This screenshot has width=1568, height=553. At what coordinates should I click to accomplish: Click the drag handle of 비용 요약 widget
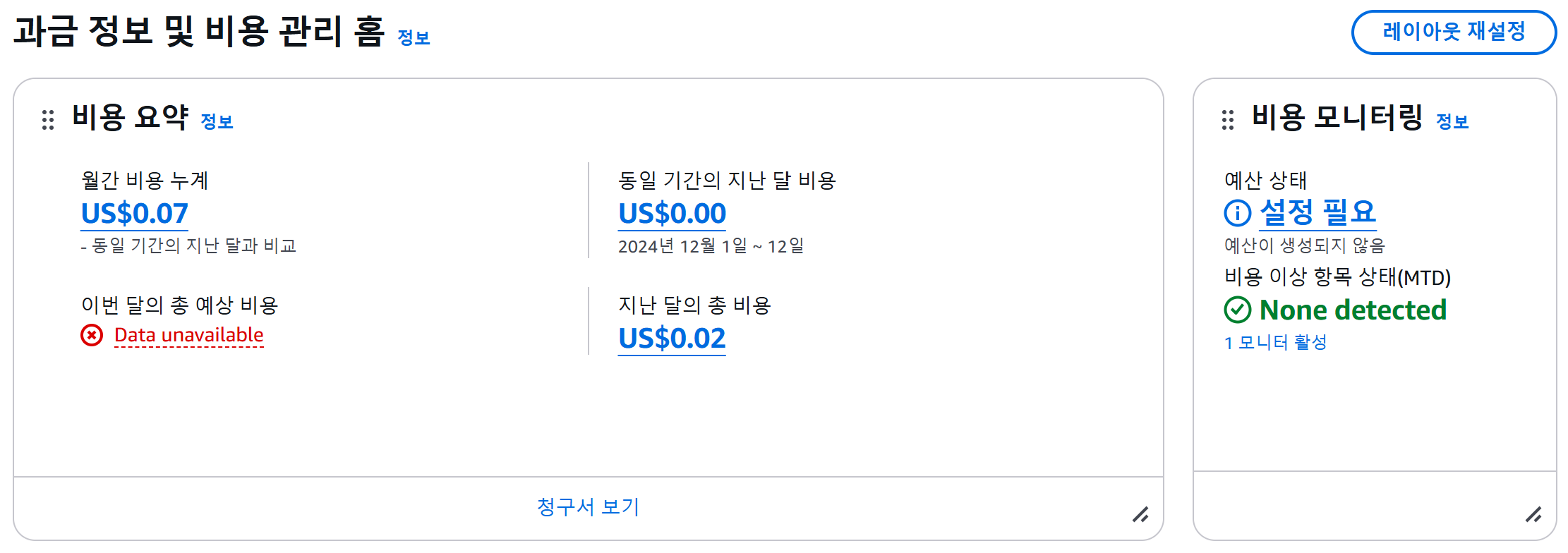(48, 120)
